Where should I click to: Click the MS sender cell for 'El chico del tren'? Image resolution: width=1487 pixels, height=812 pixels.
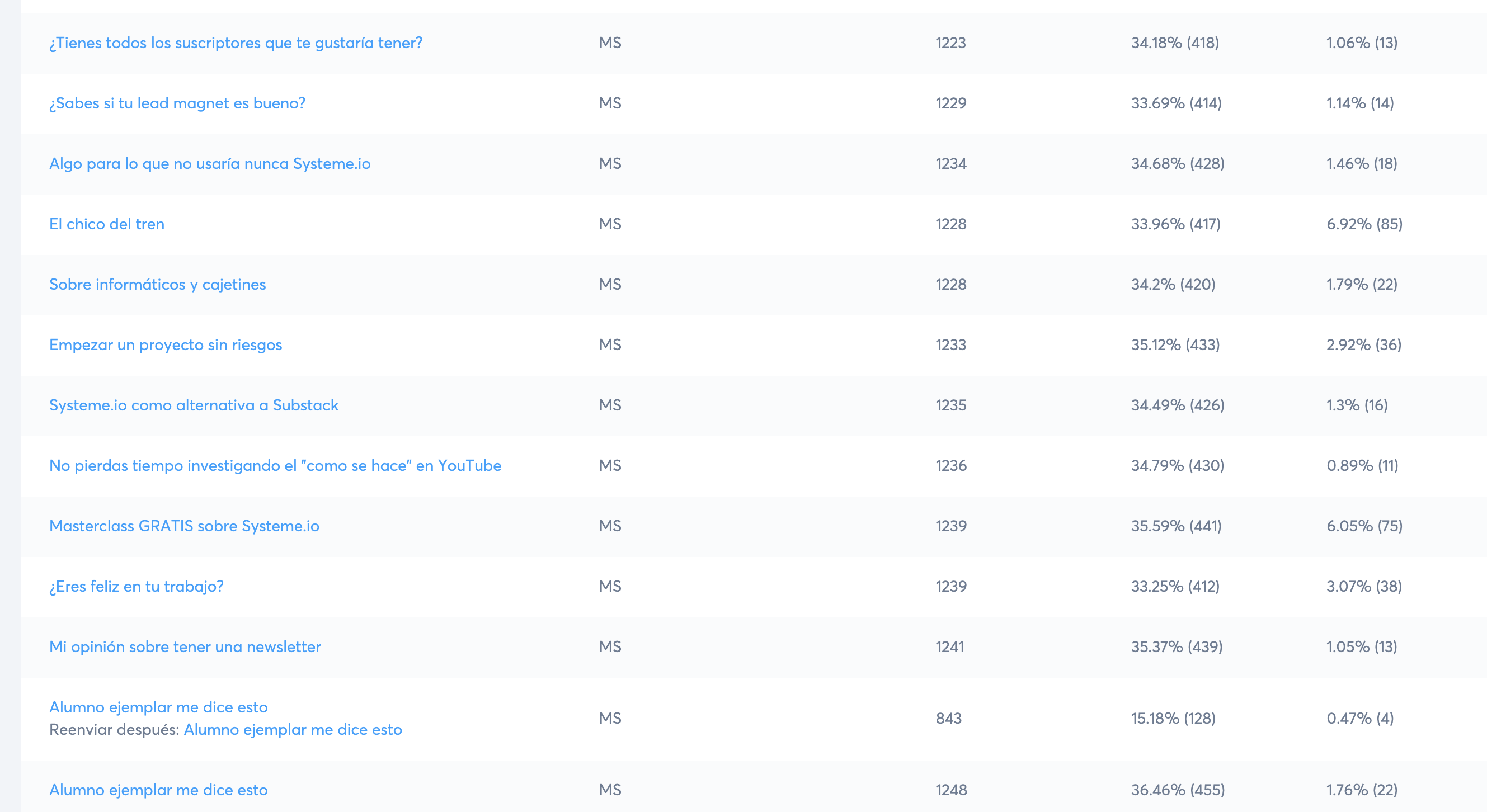[x=610, y=224]
